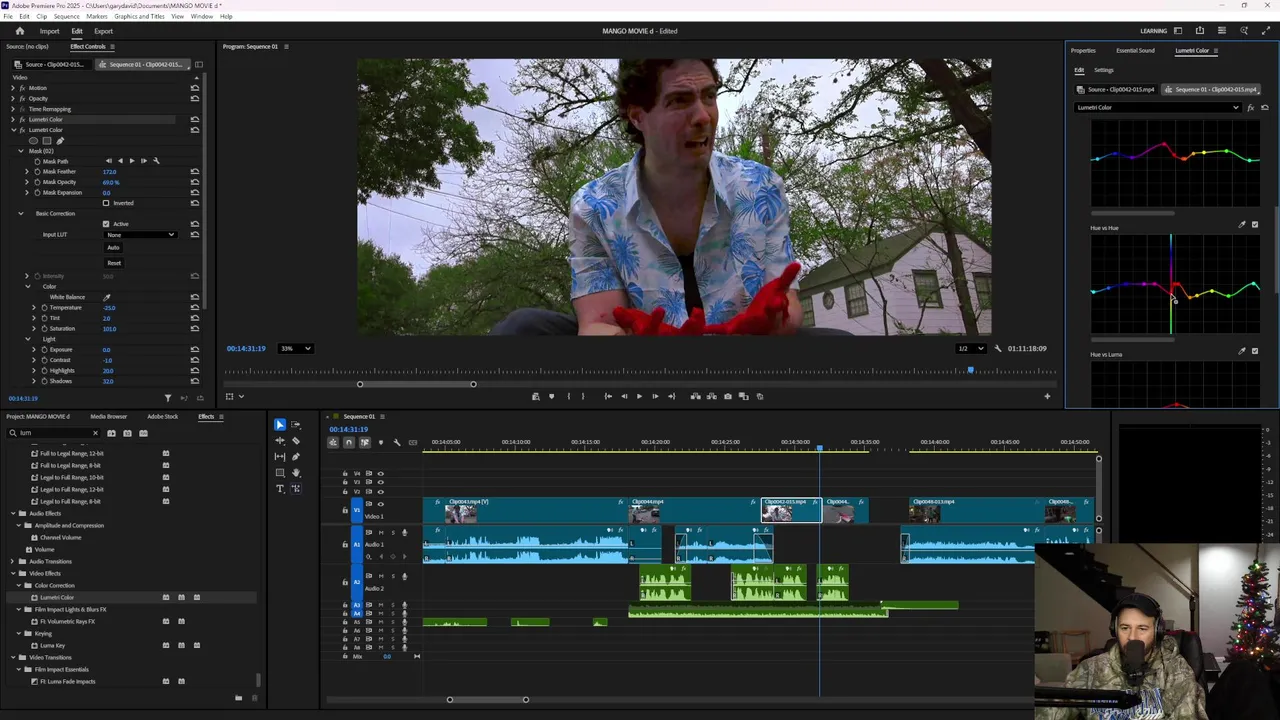The height and width of the screenshot is (720, 1280).
Task: Open Input LUT dropdown
Action: click(x=141, y=234)
